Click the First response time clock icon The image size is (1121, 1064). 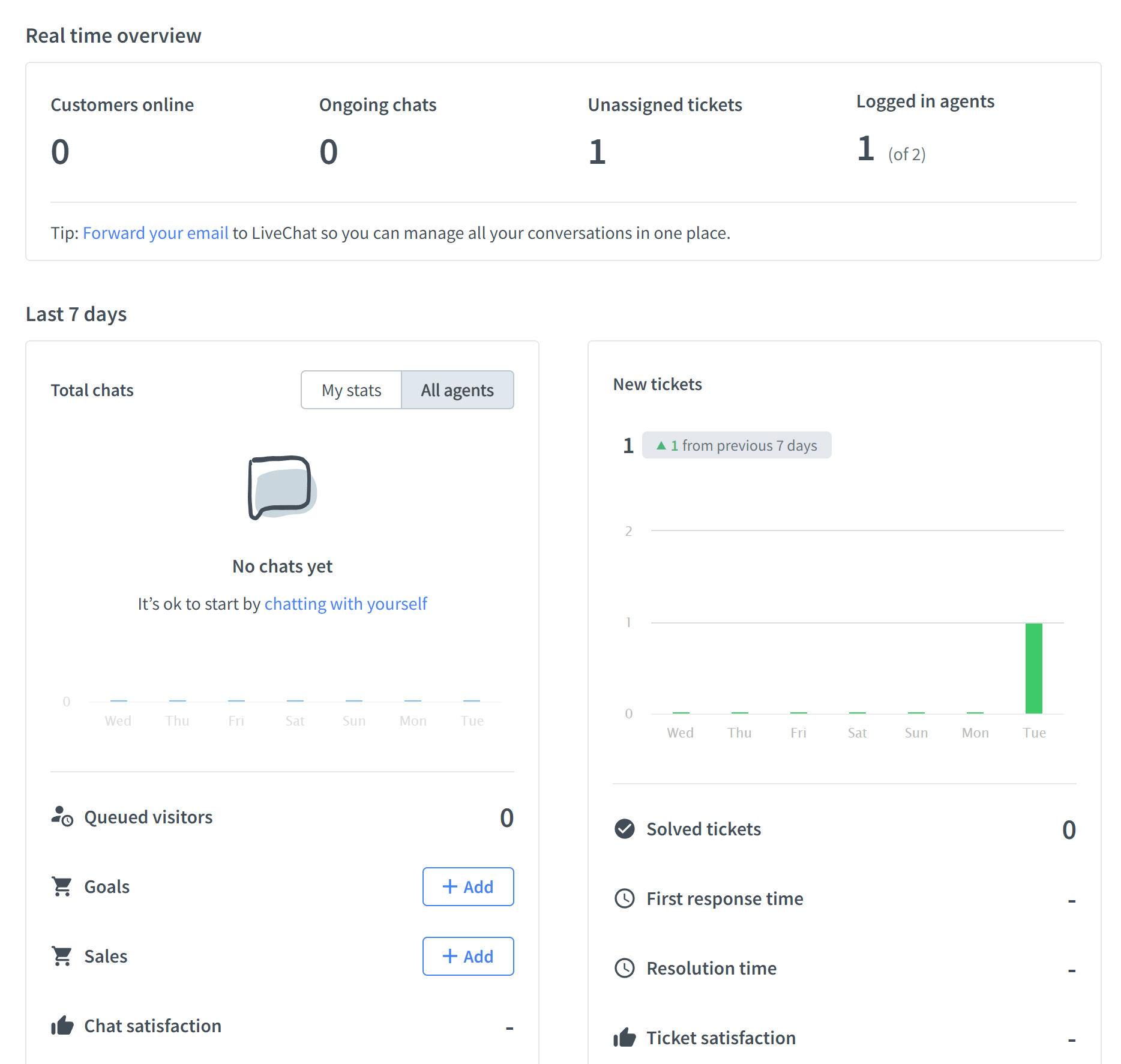click(x=624, y=898)
